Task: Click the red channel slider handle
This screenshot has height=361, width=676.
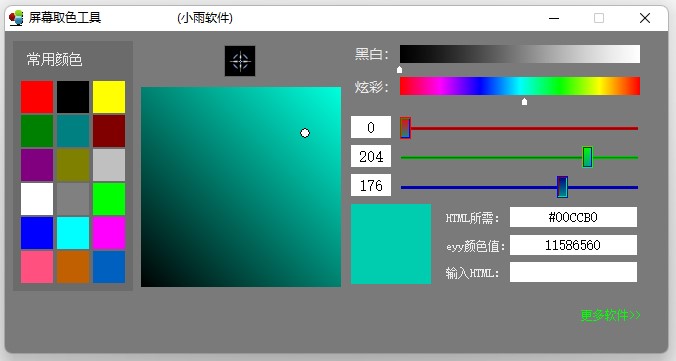Action: pos(405,128)
